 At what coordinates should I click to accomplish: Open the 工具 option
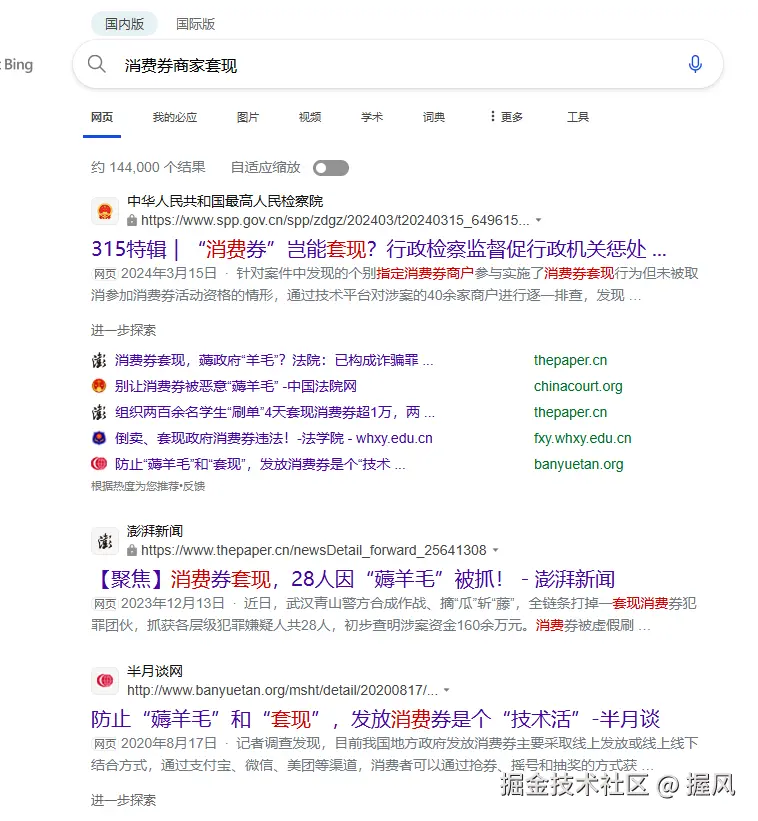578,117
